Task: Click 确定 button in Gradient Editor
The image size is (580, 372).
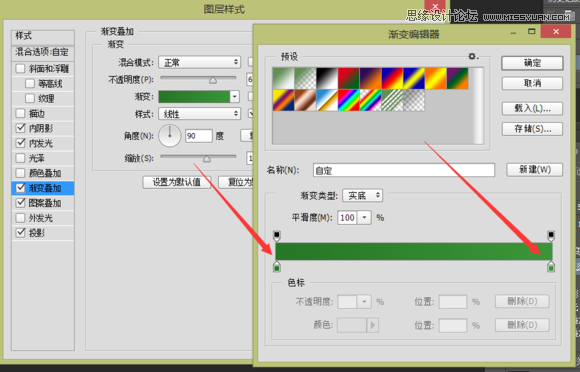Action: coord(532,63)
